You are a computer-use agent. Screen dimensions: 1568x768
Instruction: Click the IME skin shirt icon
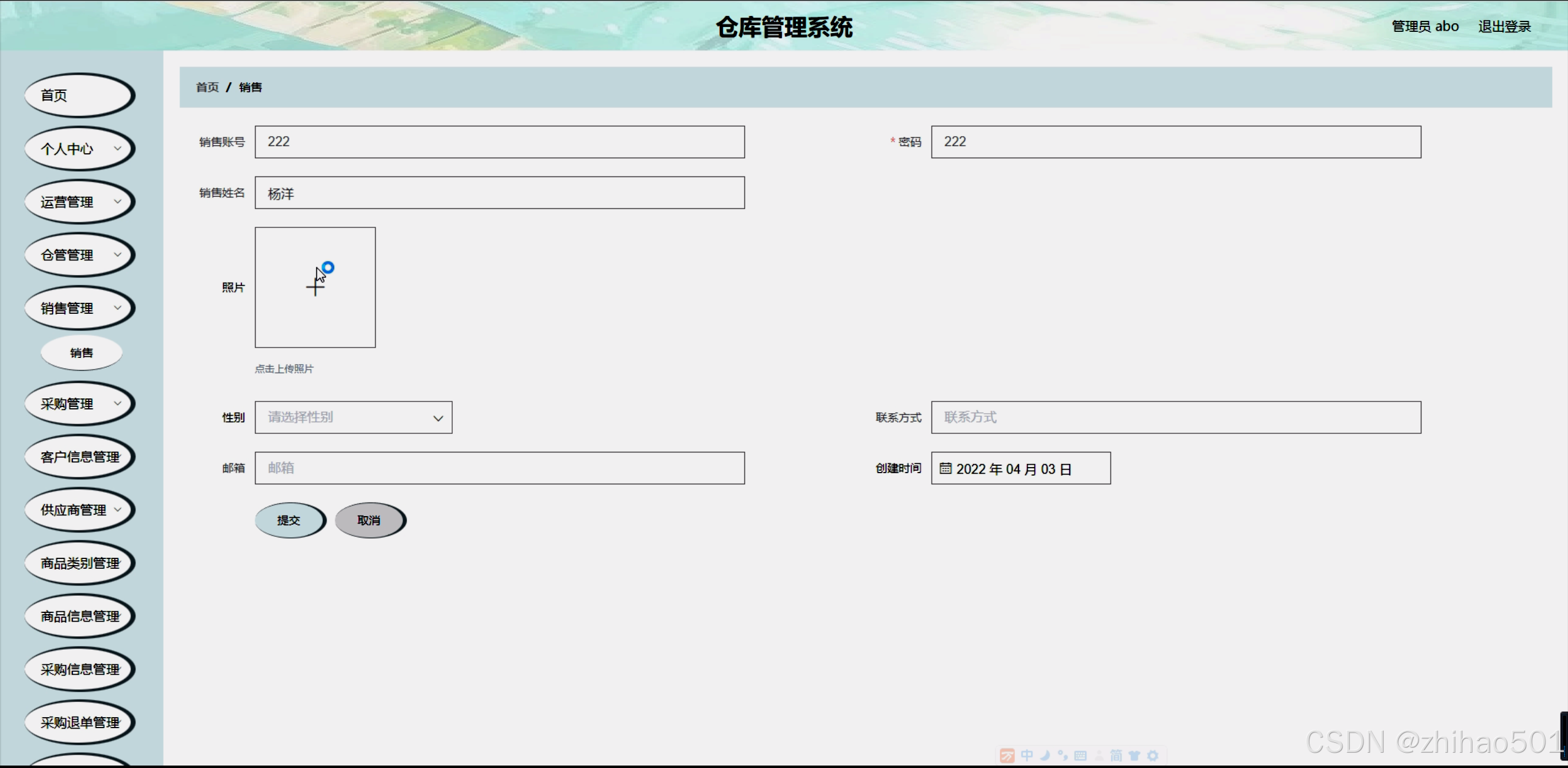coord(1134,756)
